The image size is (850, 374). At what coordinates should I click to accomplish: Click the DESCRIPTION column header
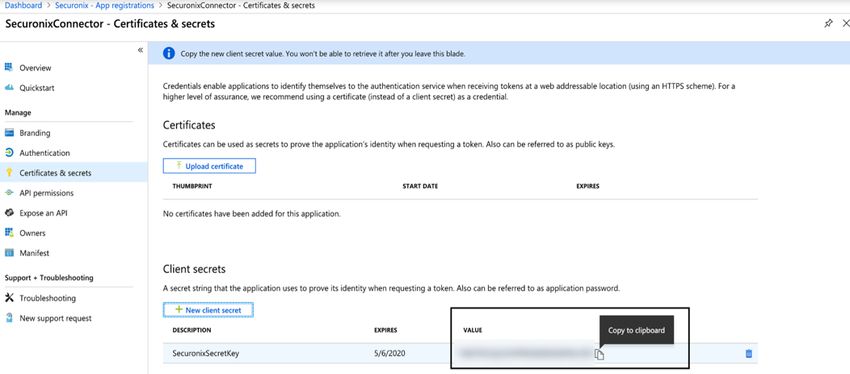coord(192,330)
